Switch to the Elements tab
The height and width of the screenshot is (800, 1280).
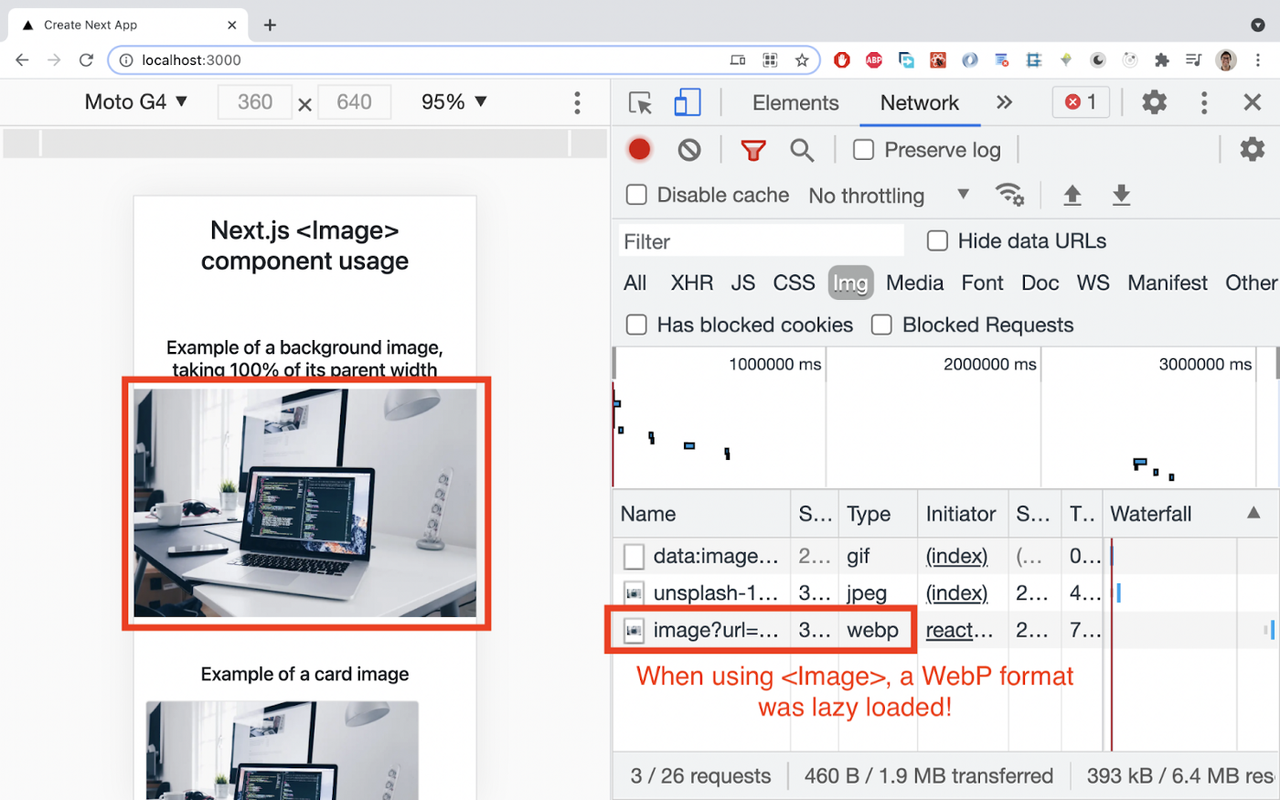click(x=795, y=102)
